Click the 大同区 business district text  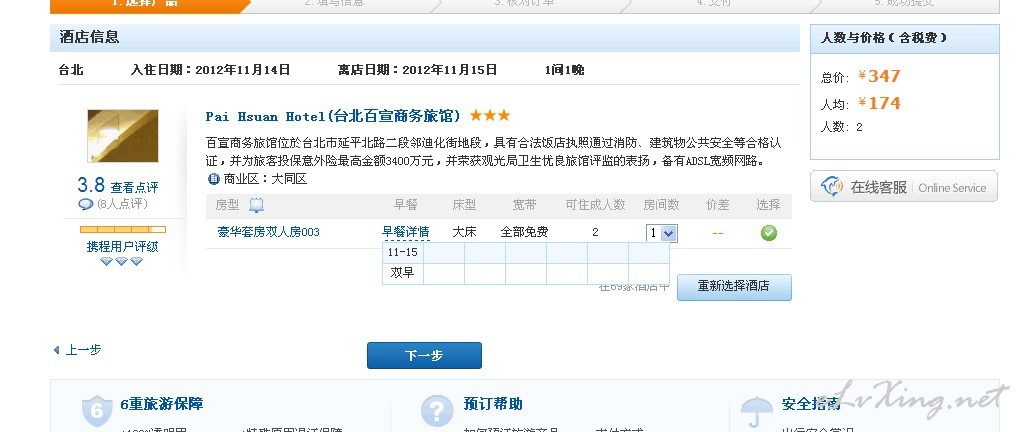click(x=289, y=179)
